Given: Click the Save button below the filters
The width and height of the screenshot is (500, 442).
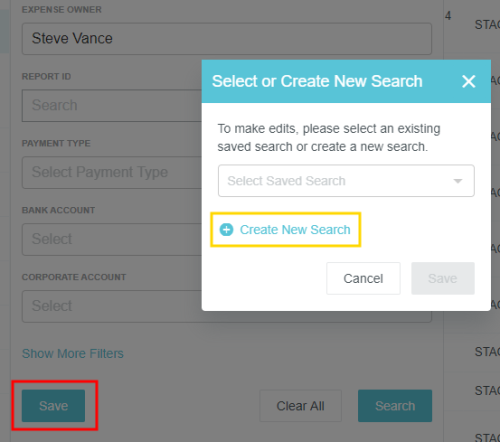Looking at the screenshot, I should [53, 406].
